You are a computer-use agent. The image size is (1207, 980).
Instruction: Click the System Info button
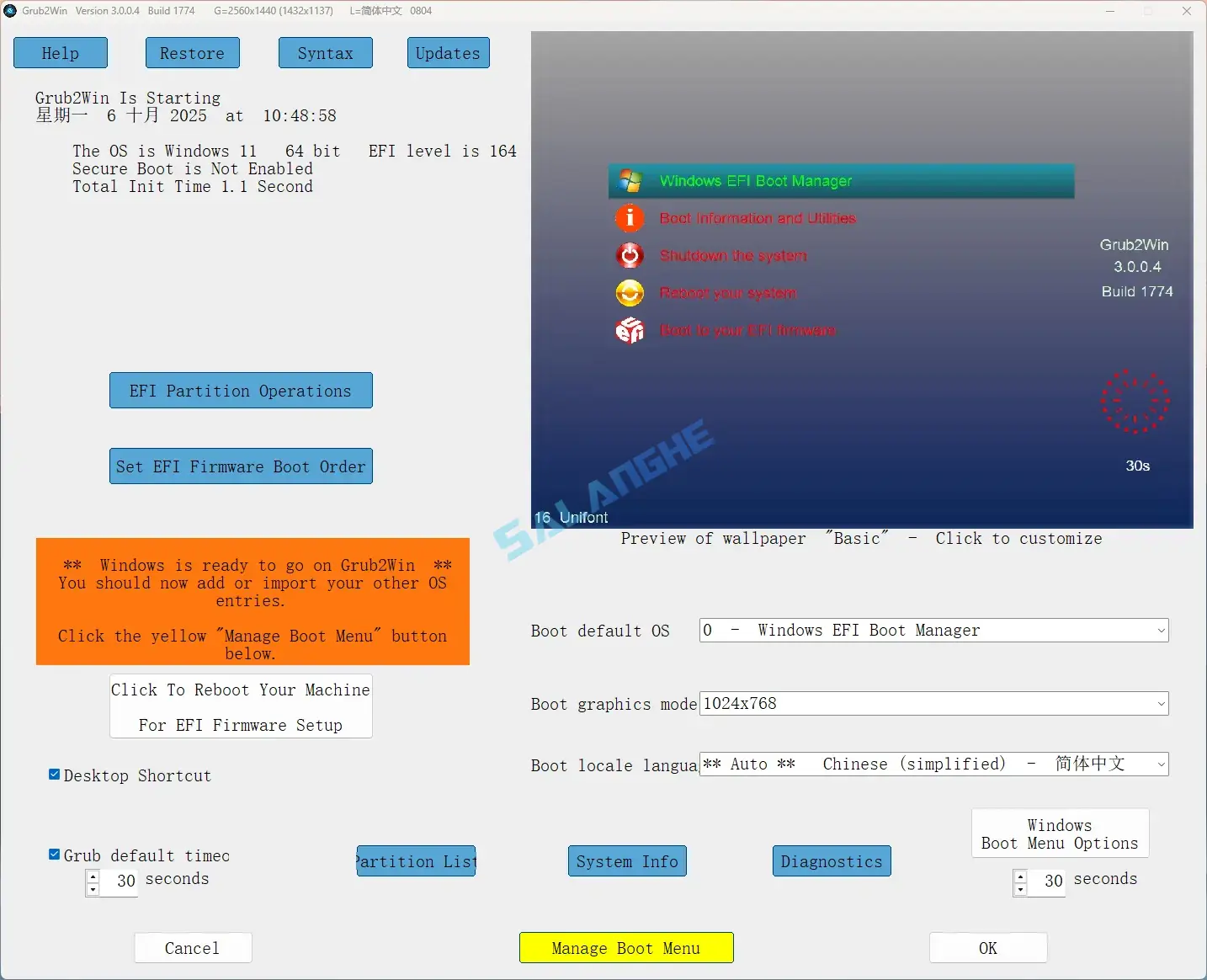tap(626, 860)
